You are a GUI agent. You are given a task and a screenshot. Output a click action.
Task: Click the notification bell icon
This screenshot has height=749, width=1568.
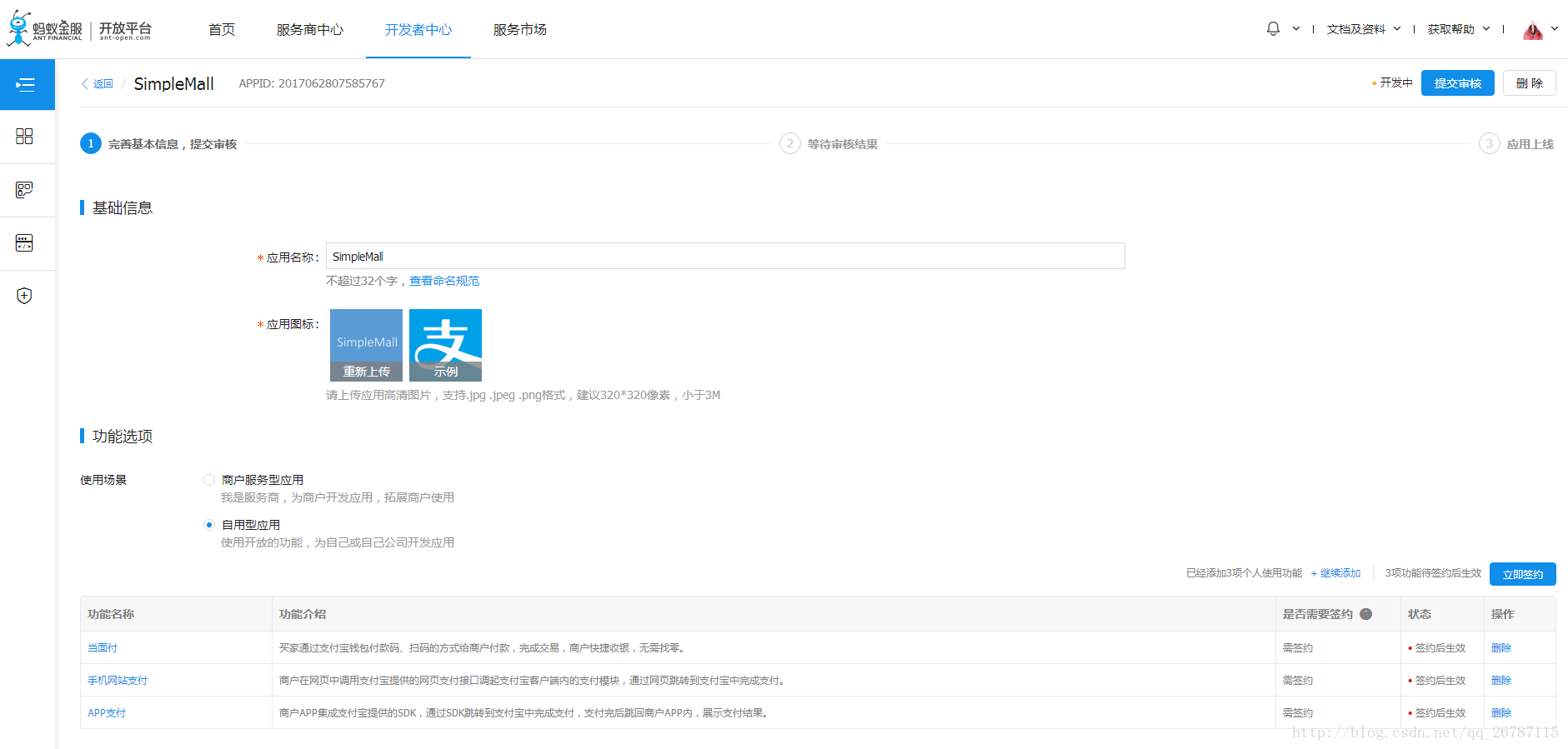(x=1273, y=29)
